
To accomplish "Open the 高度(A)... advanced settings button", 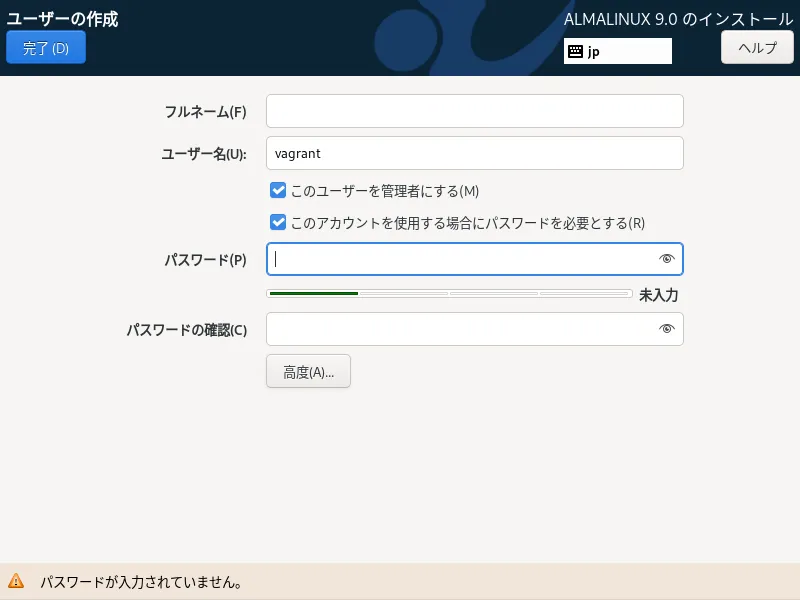I will tap(308, 371).
